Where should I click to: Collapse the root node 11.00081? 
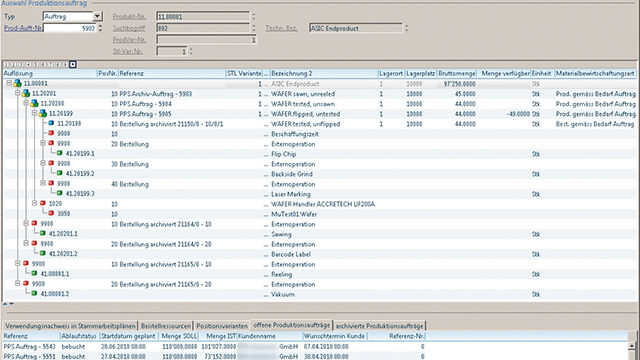click(x=9, y=83)
